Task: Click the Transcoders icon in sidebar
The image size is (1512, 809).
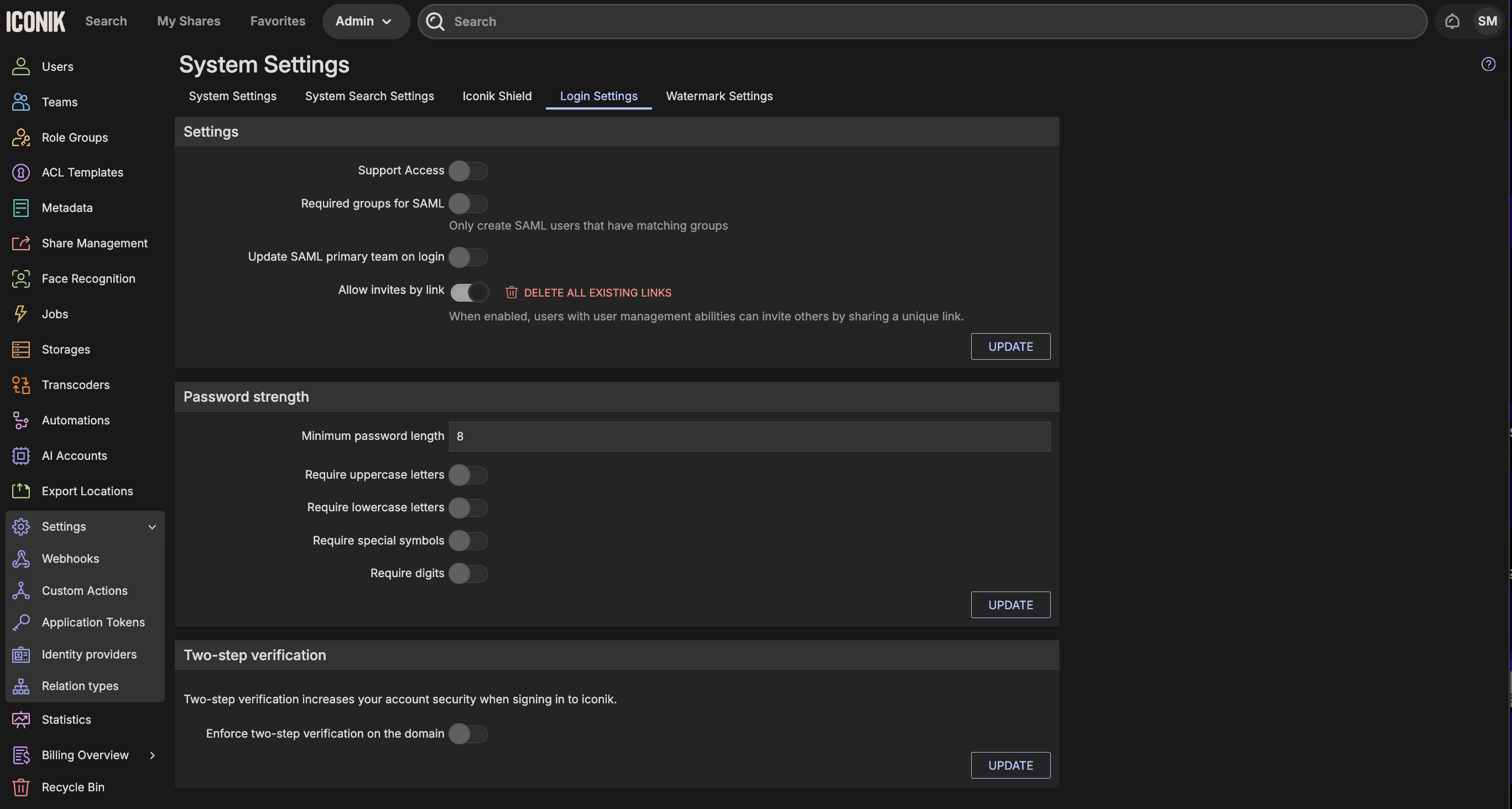Action: 20,385
